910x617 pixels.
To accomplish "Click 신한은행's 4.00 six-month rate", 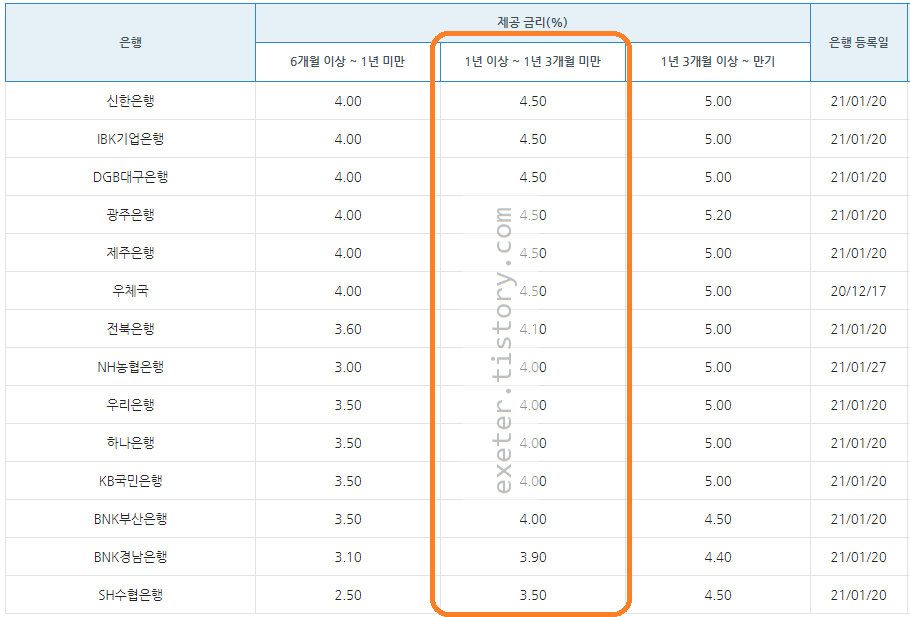I will click(x=348, y=101).
